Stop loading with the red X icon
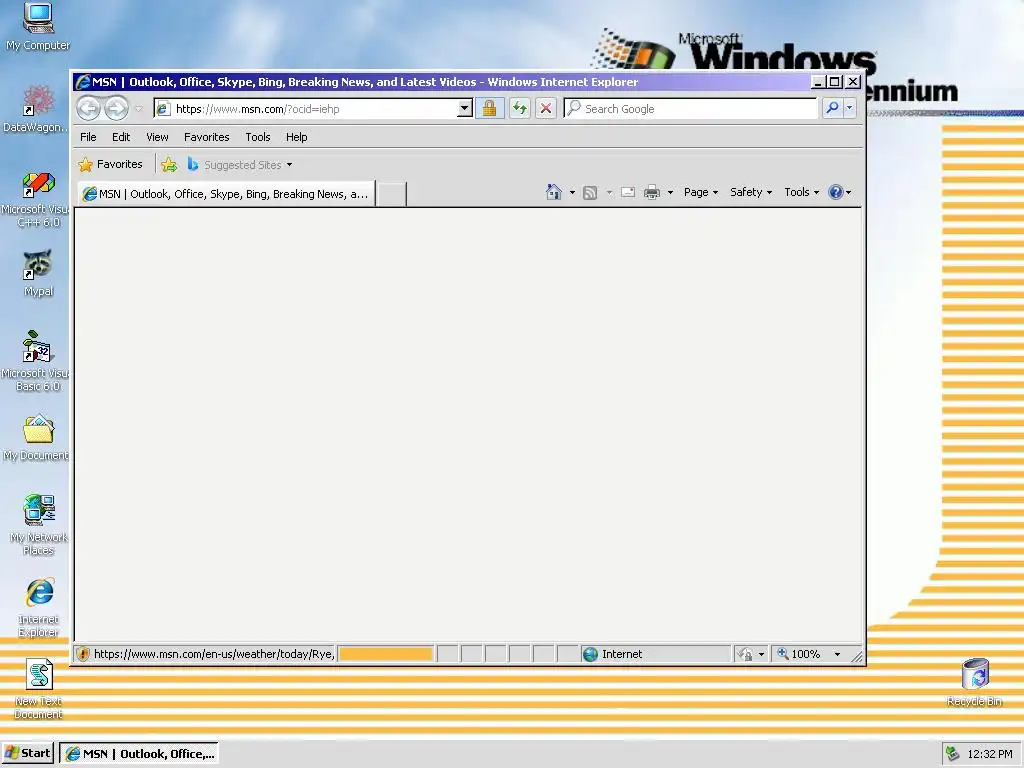 pos(546,108)
